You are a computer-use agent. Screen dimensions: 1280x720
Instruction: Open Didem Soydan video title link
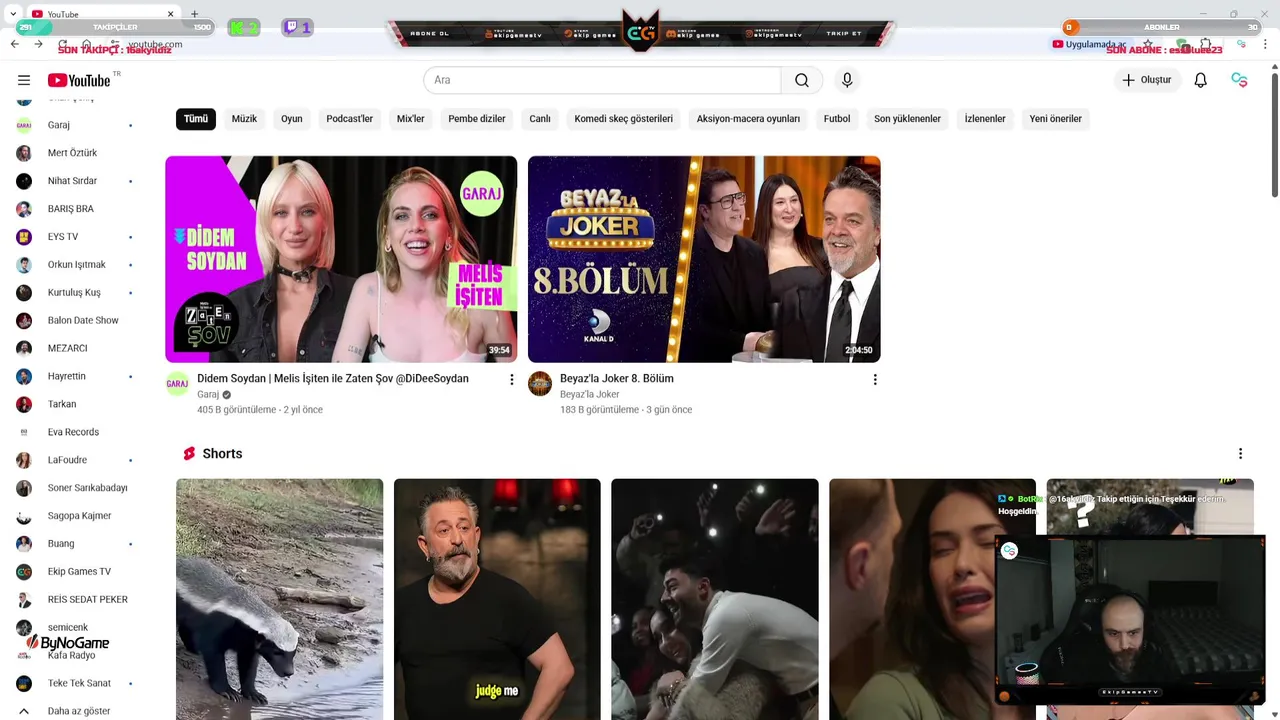(333, 379)
